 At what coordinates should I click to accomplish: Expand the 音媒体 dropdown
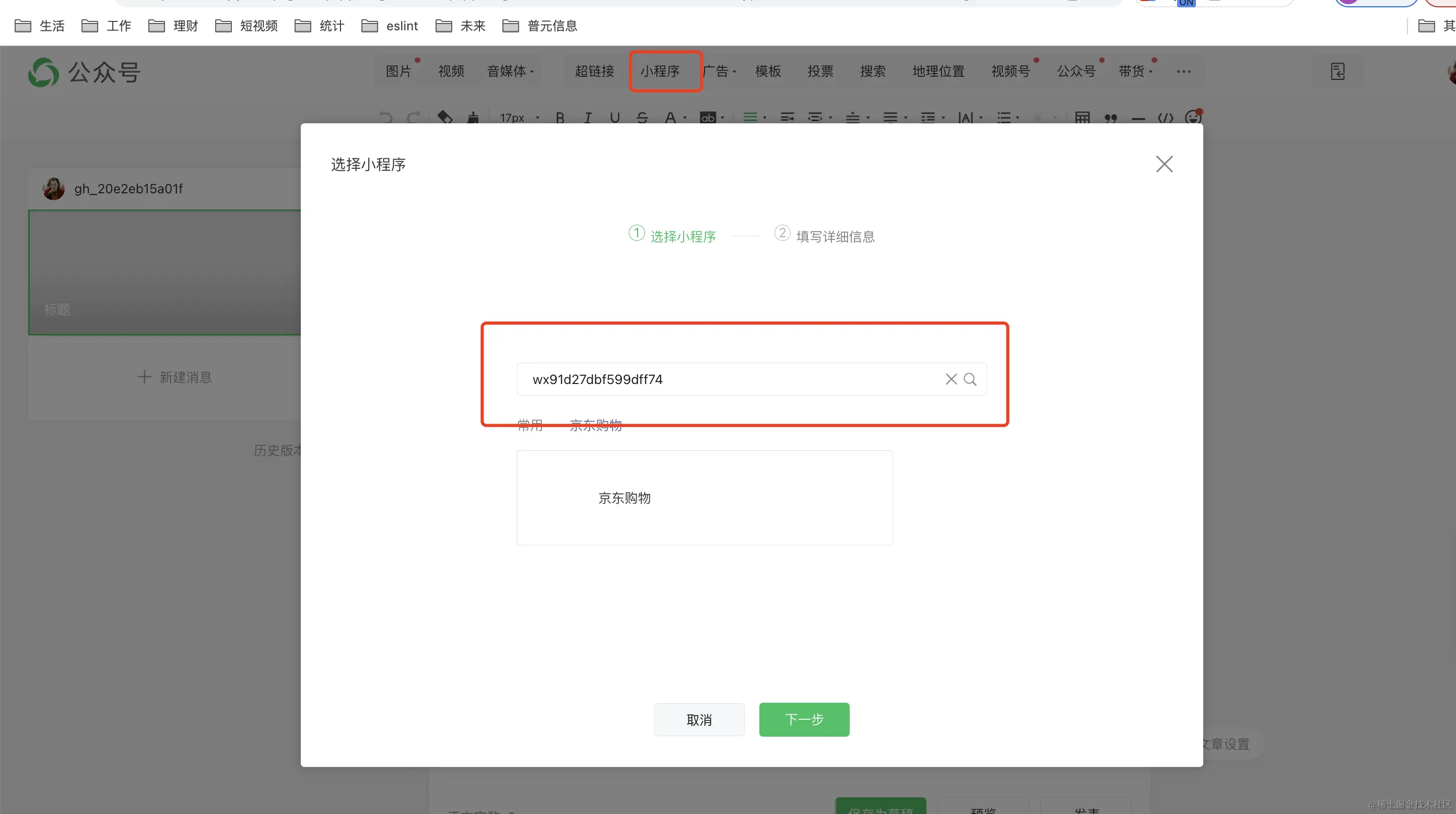tap(510, 71)
